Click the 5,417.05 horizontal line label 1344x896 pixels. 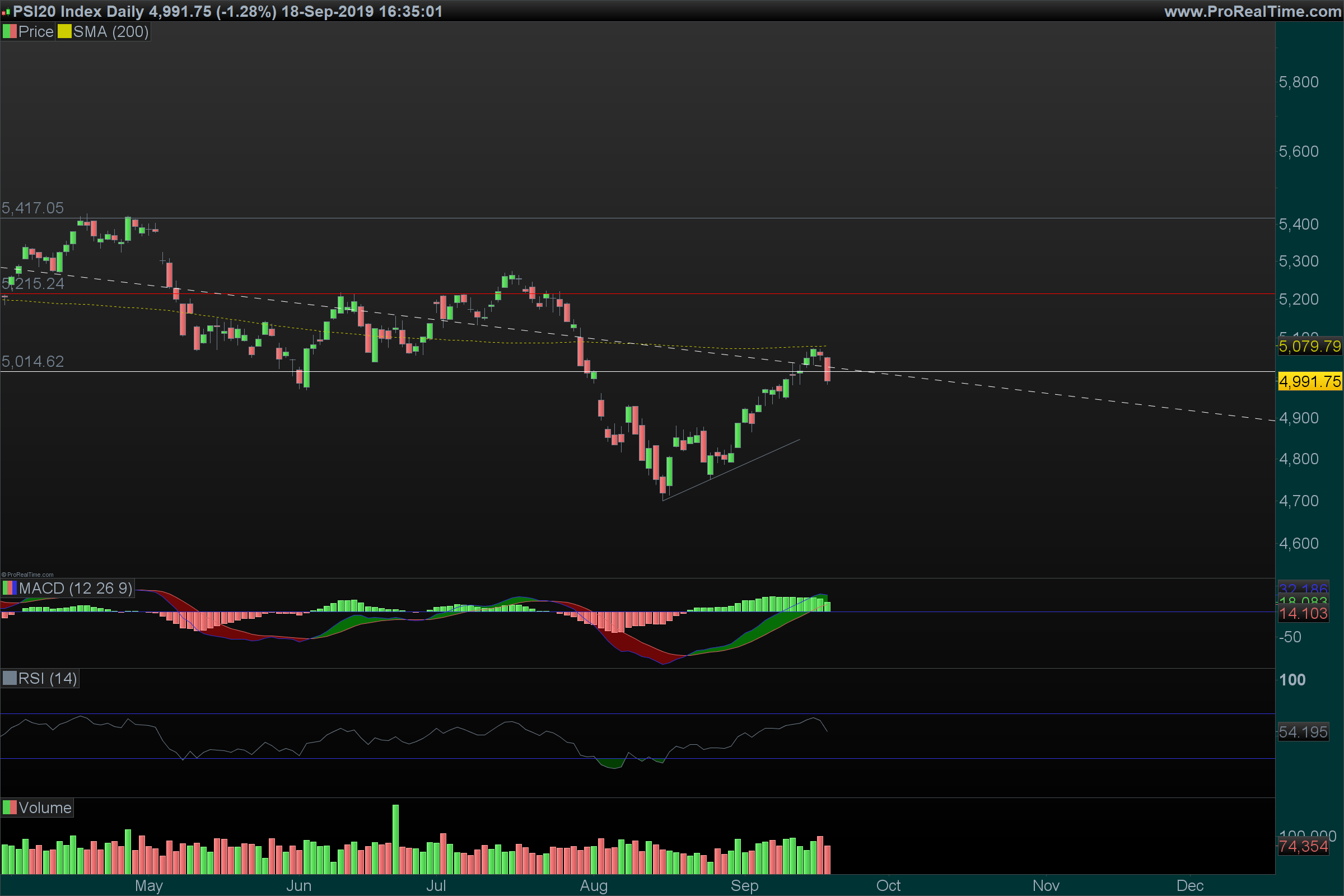tap(32, 208)
